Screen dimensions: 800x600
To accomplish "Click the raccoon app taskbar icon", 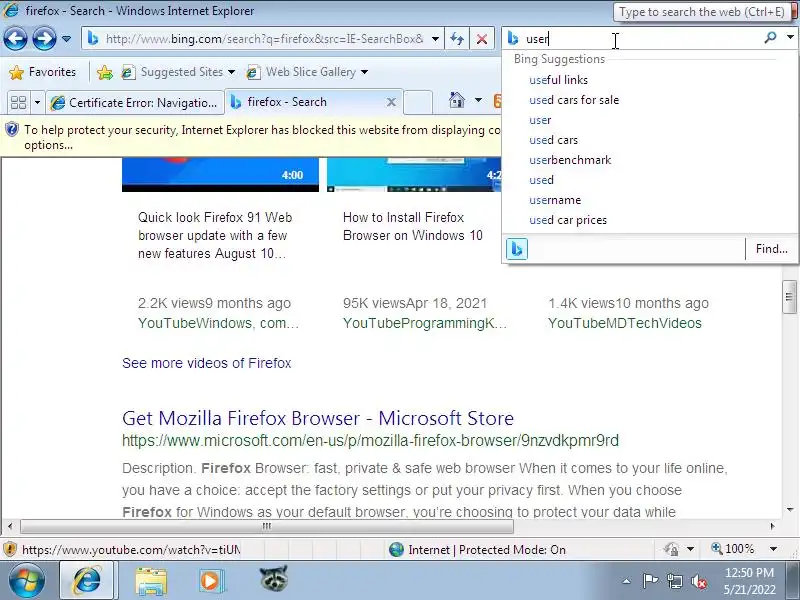I will [274, 580].
